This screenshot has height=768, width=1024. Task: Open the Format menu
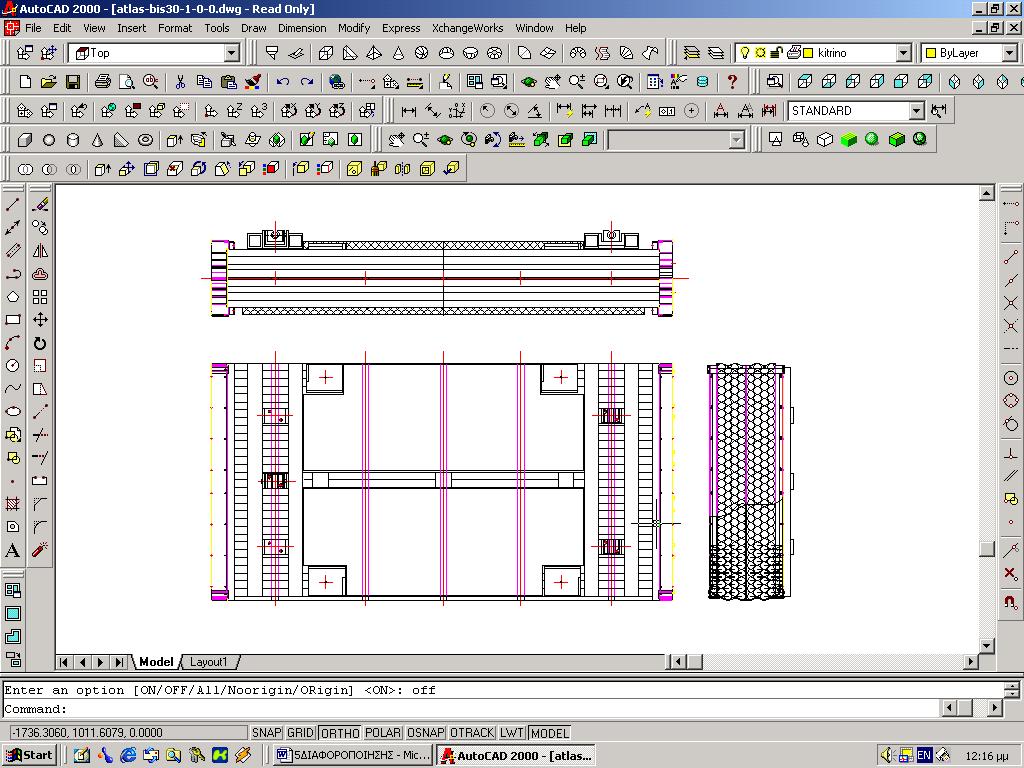click(x=175, y=28)
